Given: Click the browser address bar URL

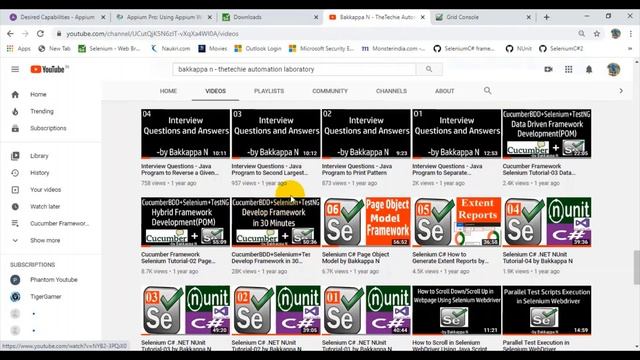Looking at the screenshot, I should [152, 34].
